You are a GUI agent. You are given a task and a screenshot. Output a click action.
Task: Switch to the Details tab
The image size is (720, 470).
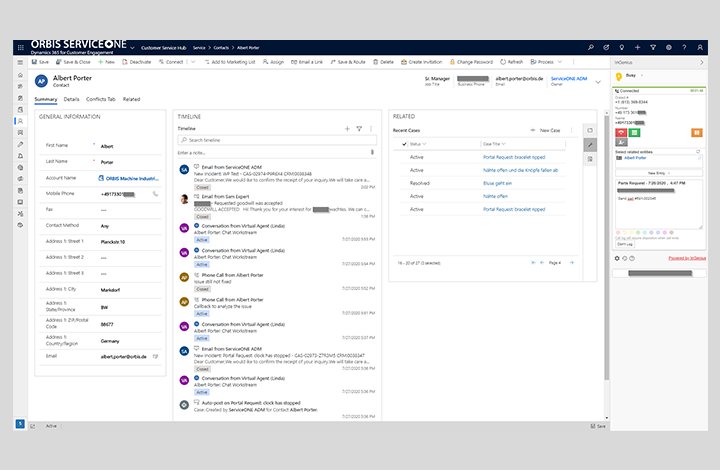pos(71,99)
